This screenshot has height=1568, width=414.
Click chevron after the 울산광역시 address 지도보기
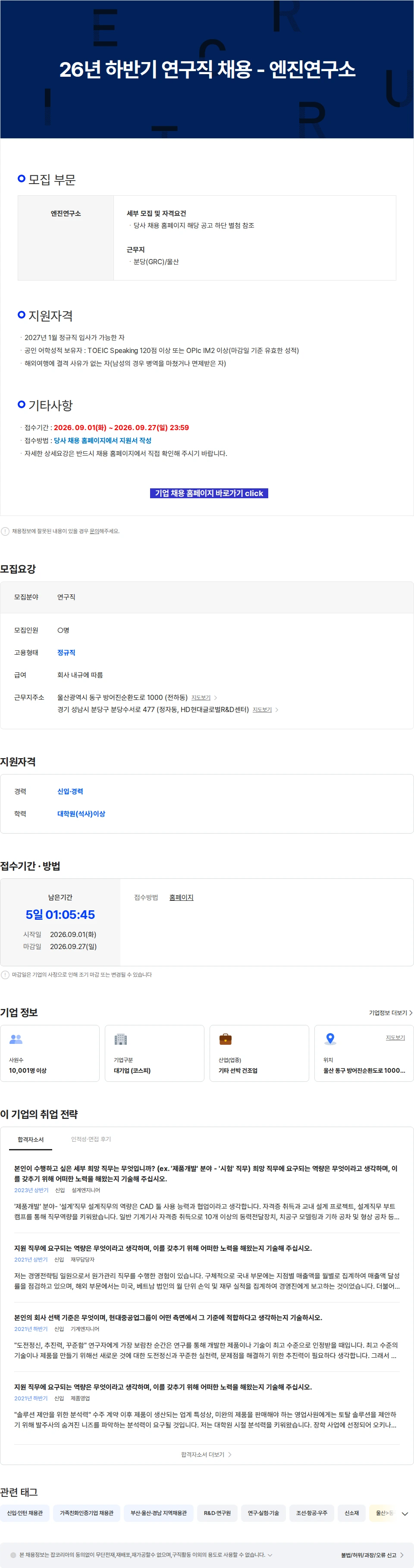216,697
